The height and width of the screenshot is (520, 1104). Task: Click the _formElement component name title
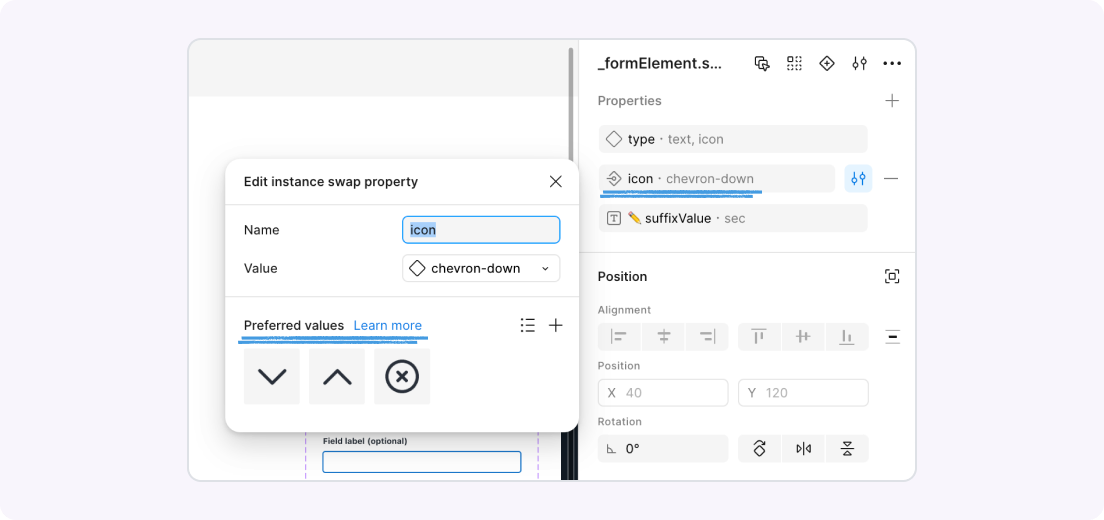click(660, 63)
